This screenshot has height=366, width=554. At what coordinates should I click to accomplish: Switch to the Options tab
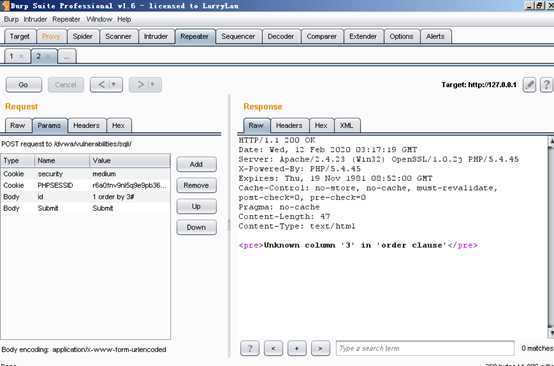[401, 36]
